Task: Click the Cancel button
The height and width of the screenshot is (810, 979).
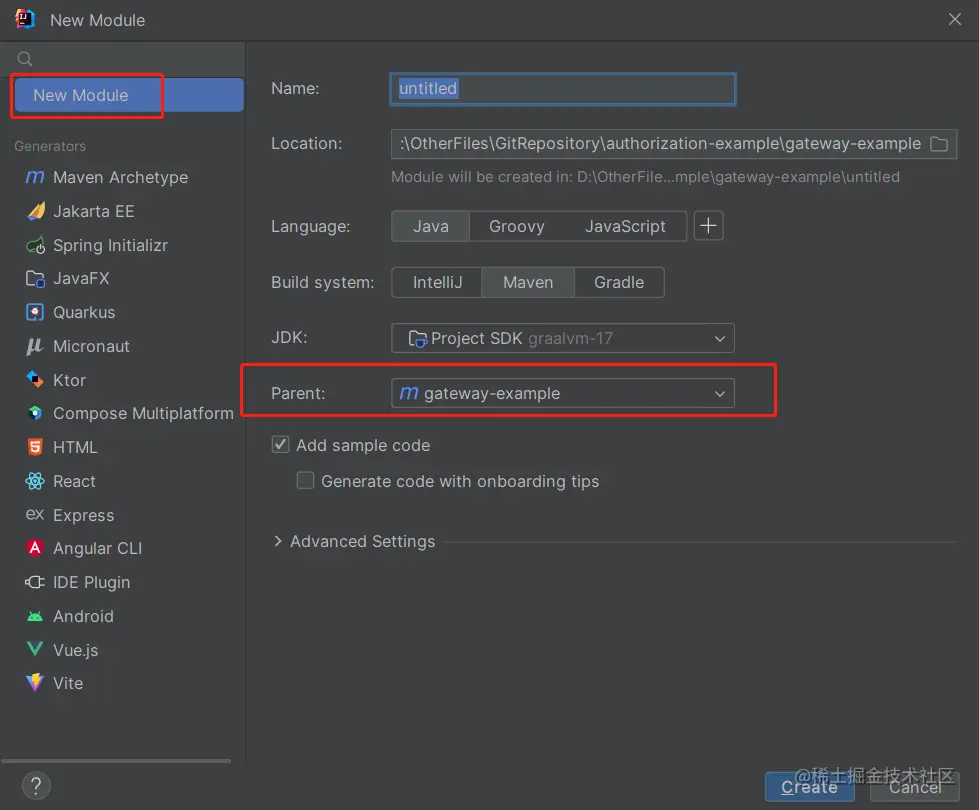Action: pos(915,787)
